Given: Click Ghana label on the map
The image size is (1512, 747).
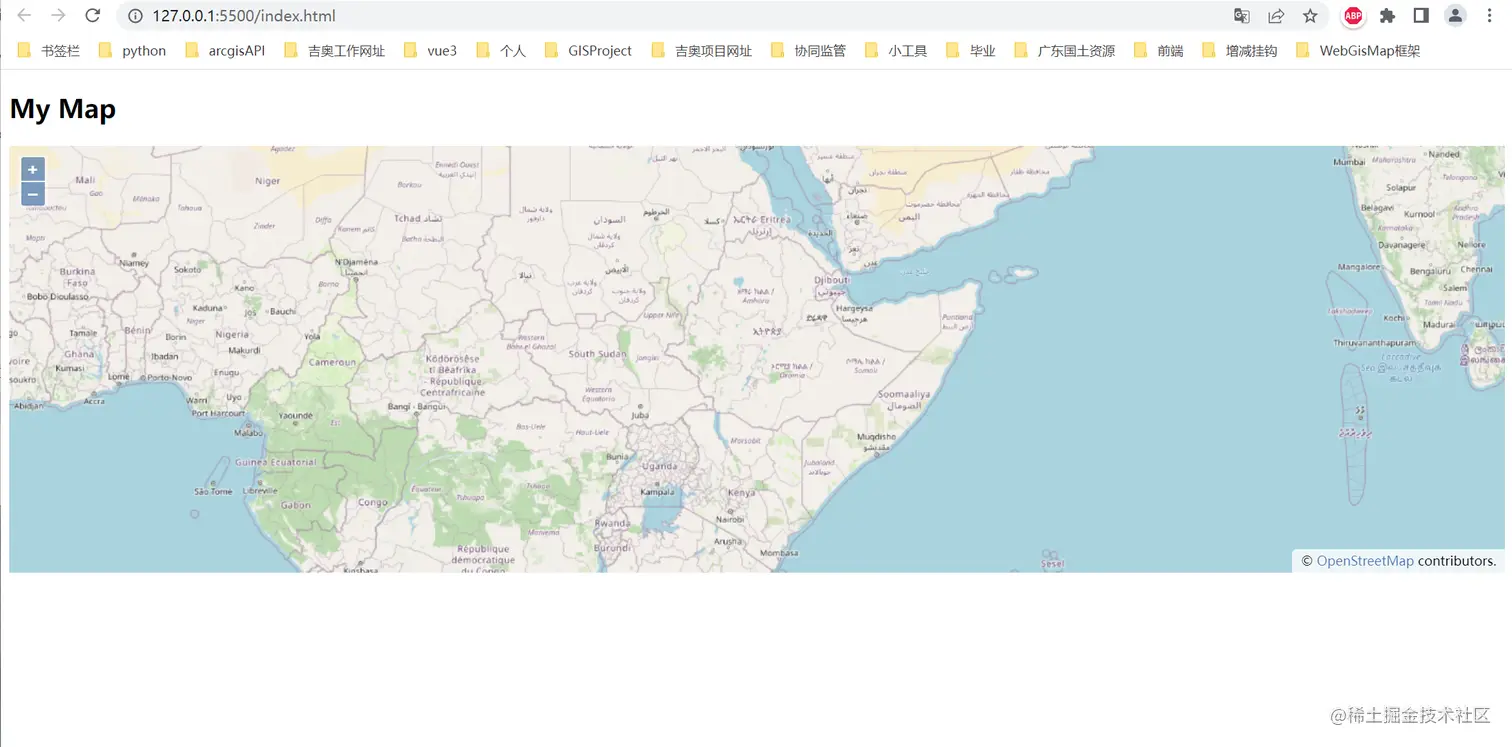Looking at the screenshot, I should click(x=79, y=354).
